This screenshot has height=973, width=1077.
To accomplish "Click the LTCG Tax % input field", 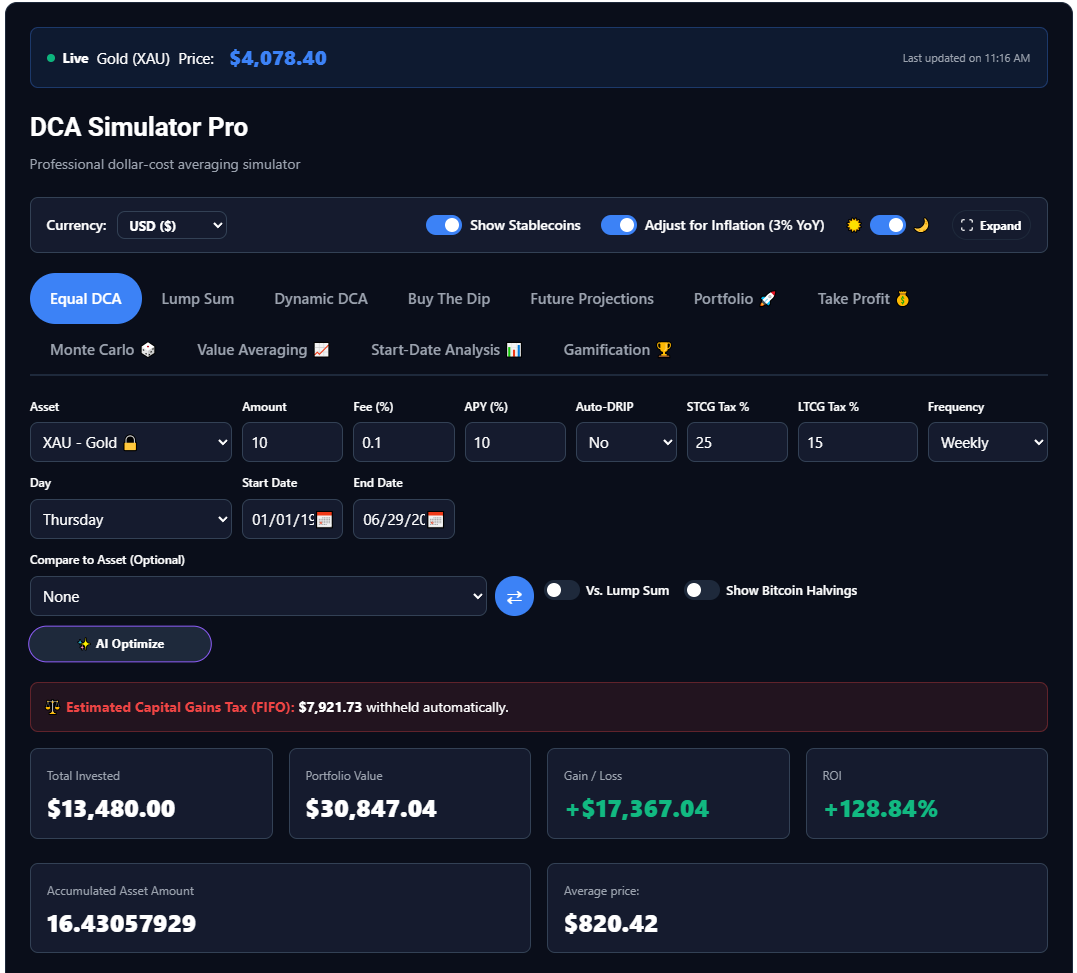I will click(857, 442).
